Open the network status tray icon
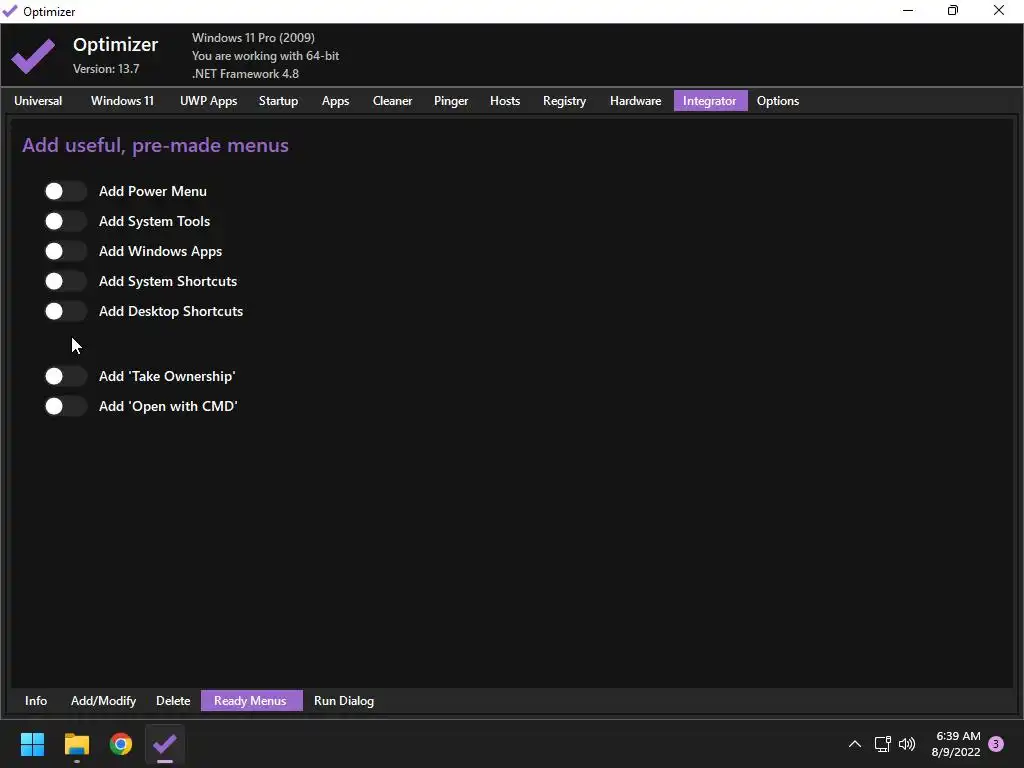The image size is (1024, 768). (x=882, y=744)
